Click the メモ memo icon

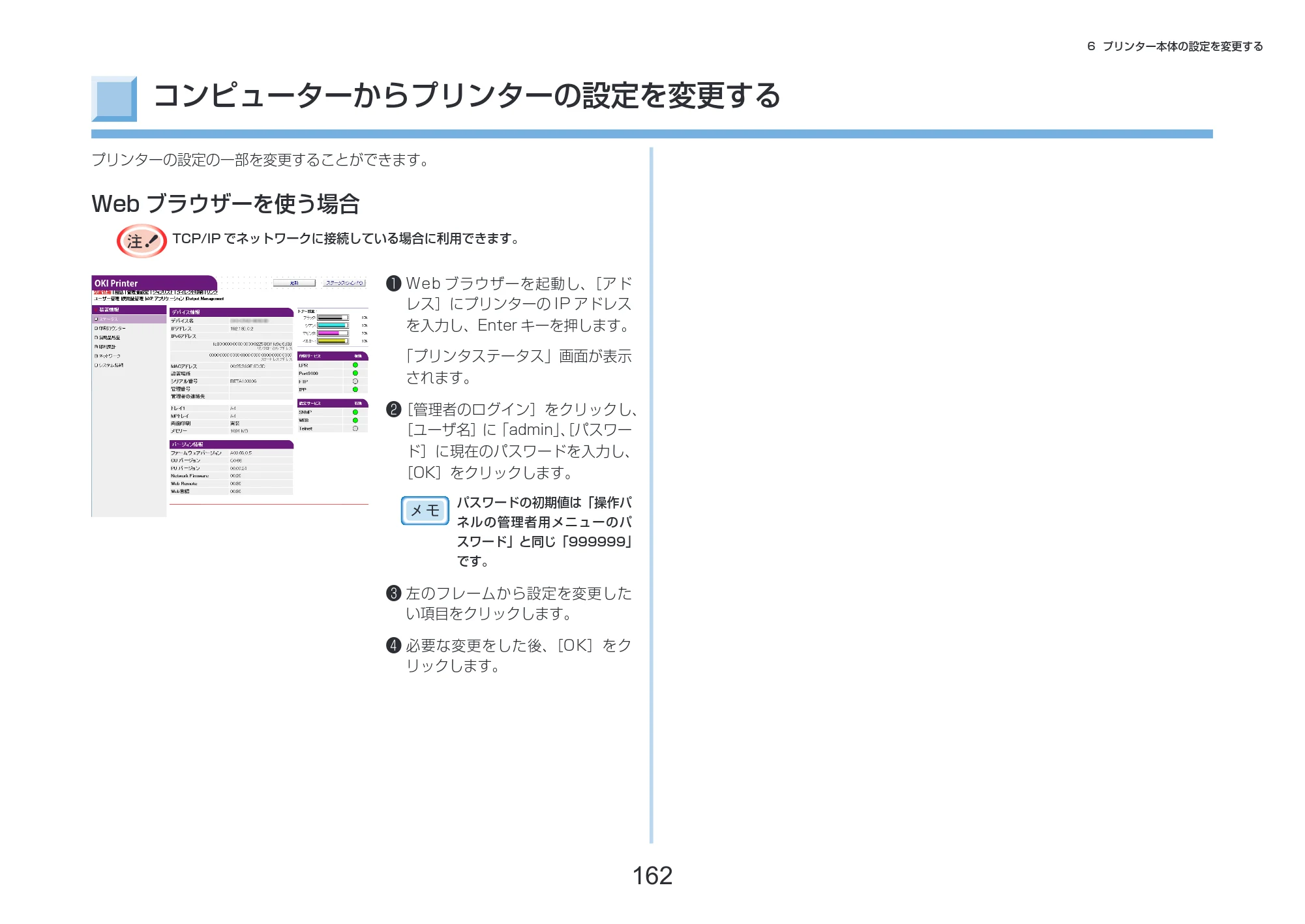click(425, 511)
